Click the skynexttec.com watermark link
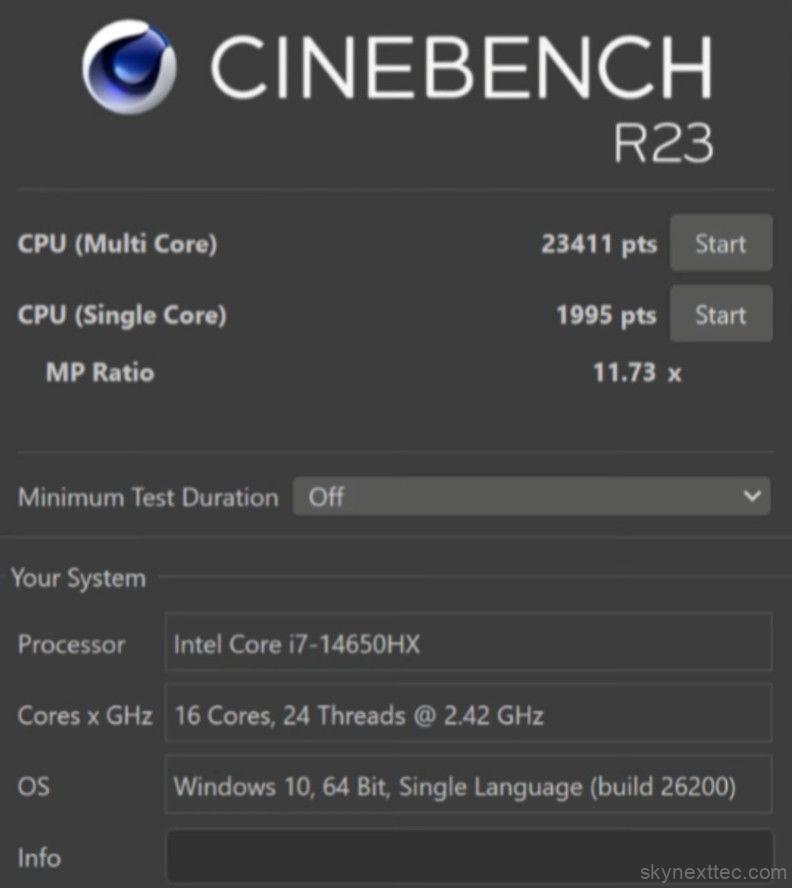 (713, 872)
